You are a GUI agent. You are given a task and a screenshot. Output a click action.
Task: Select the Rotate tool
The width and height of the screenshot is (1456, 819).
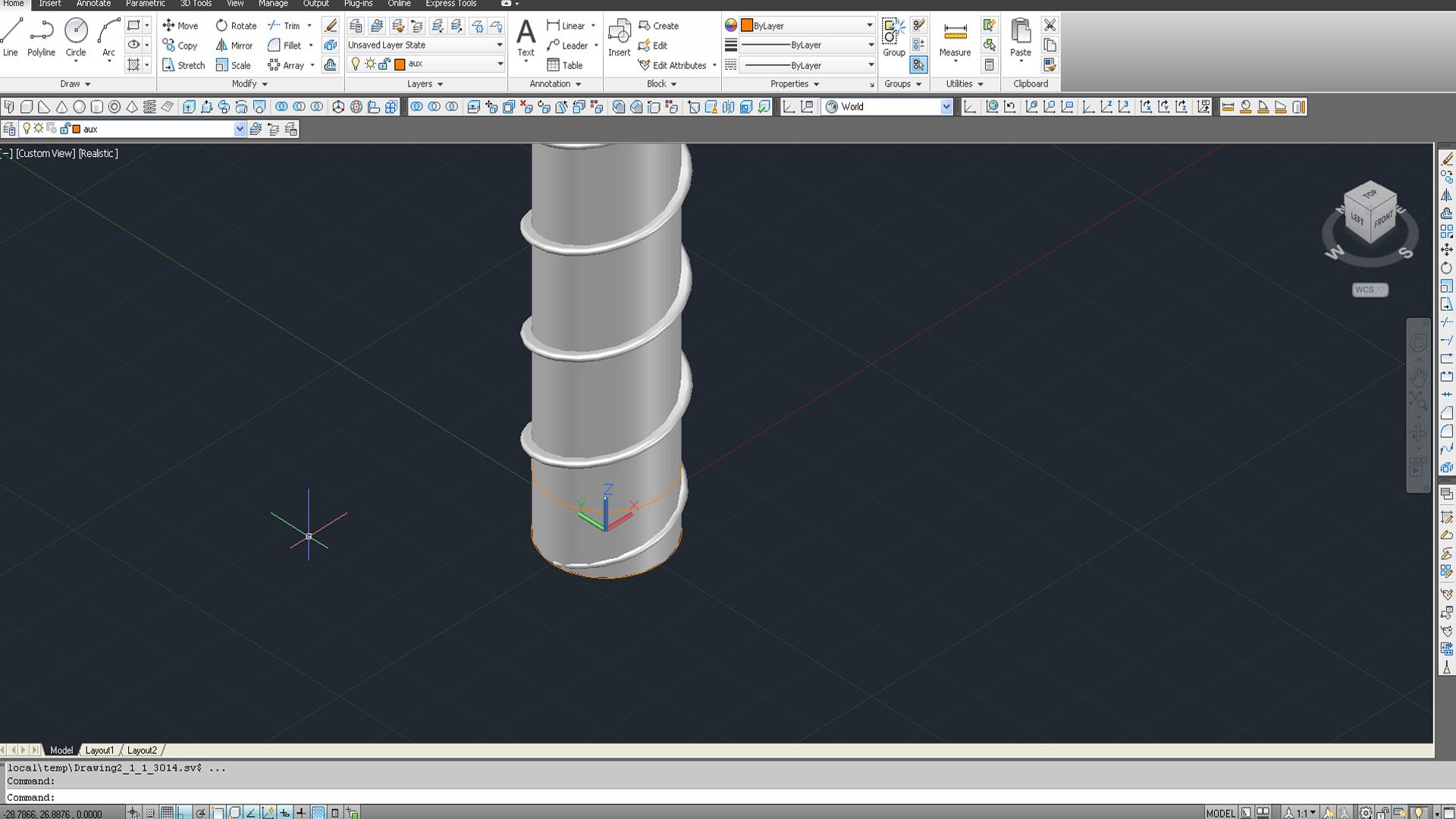pyautogui.click(x=236, y=25)
